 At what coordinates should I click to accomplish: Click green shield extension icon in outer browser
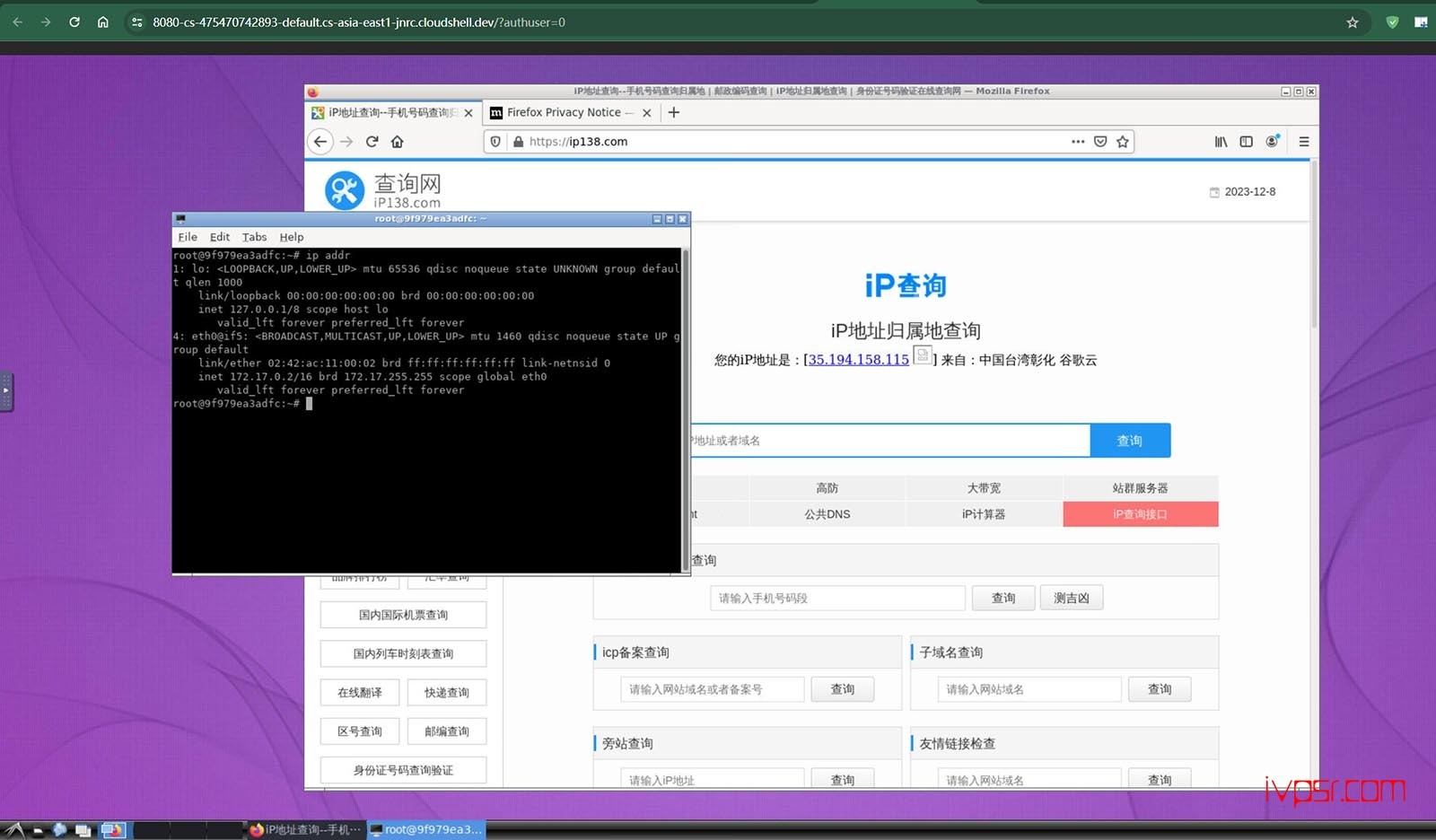click(1392, 22)
